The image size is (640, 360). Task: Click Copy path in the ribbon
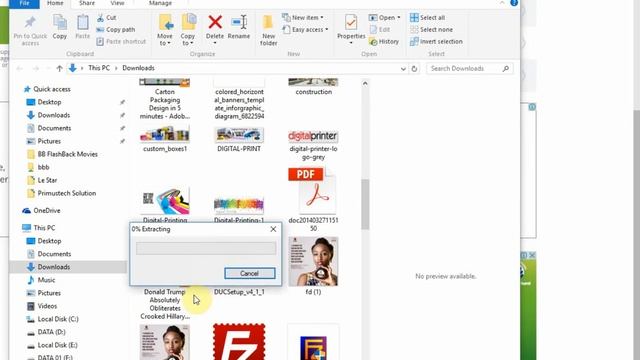(x=116, y=29)
